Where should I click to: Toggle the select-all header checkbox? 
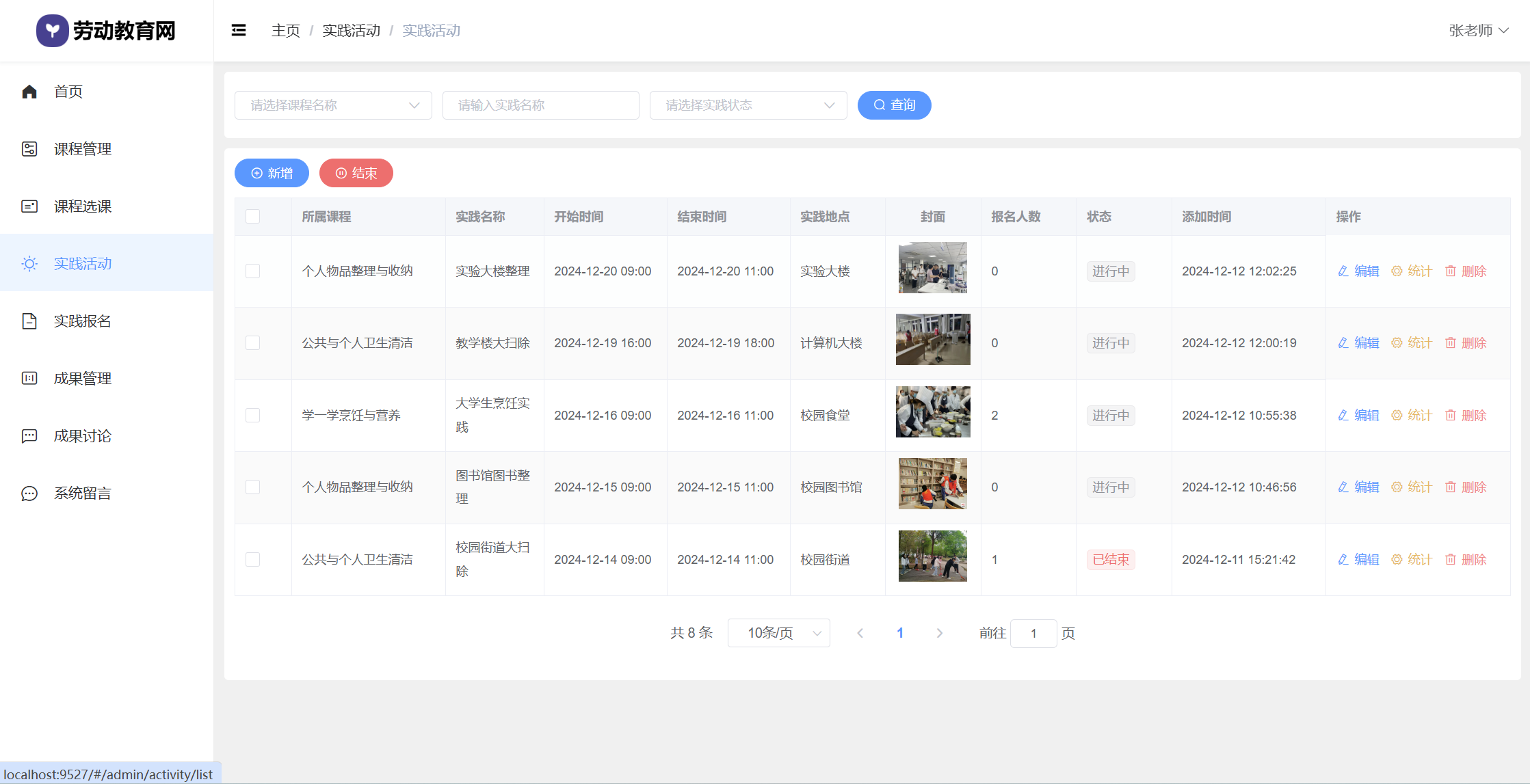pyautogui.click(x=252, y=217)
